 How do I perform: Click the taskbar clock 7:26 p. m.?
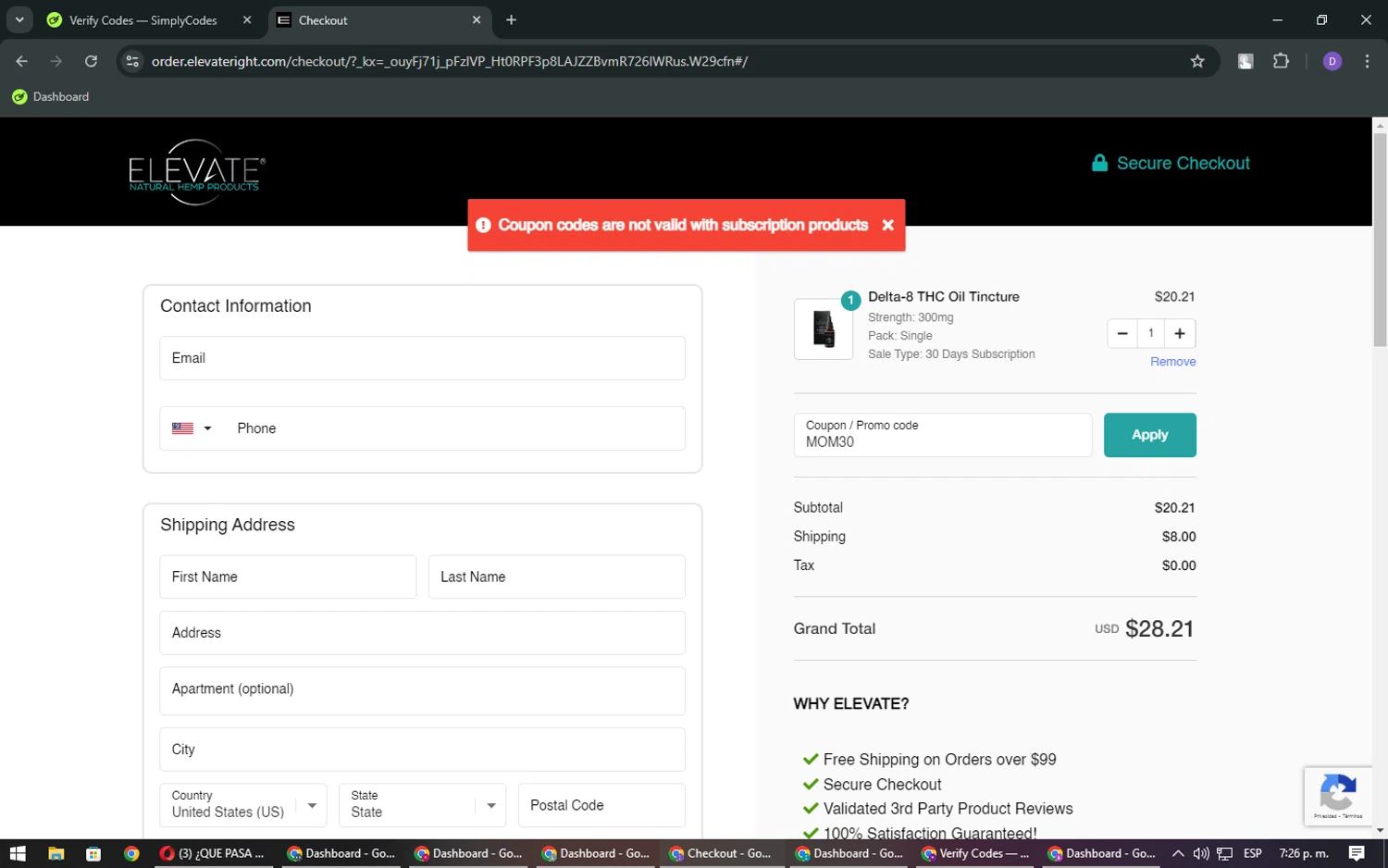(x=1303, y=853)
